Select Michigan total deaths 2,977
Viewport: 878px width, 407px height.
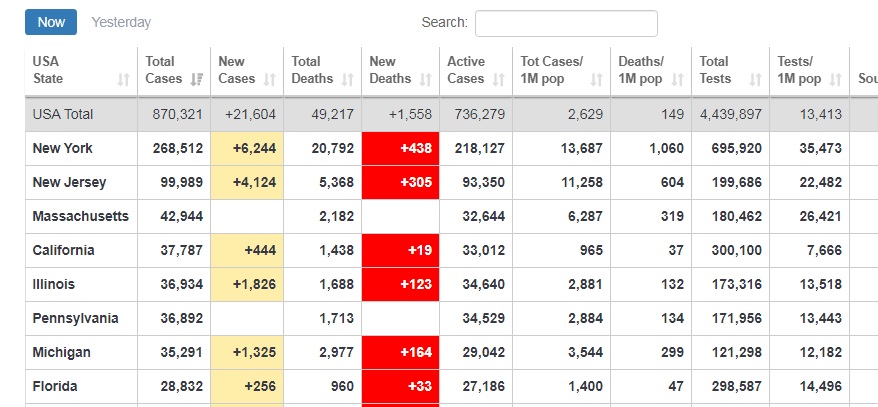pyautogui.click(x=337, y=353)
